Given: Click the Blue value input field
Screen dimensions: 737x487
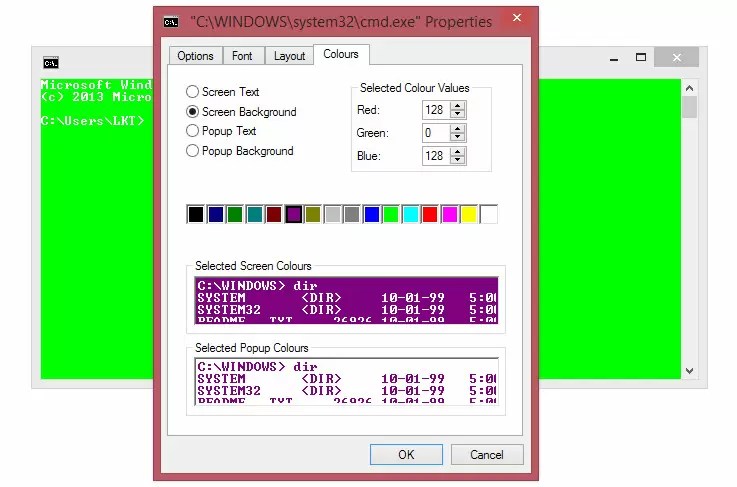Looking at the screenshot, I should [x=436, y=156].
